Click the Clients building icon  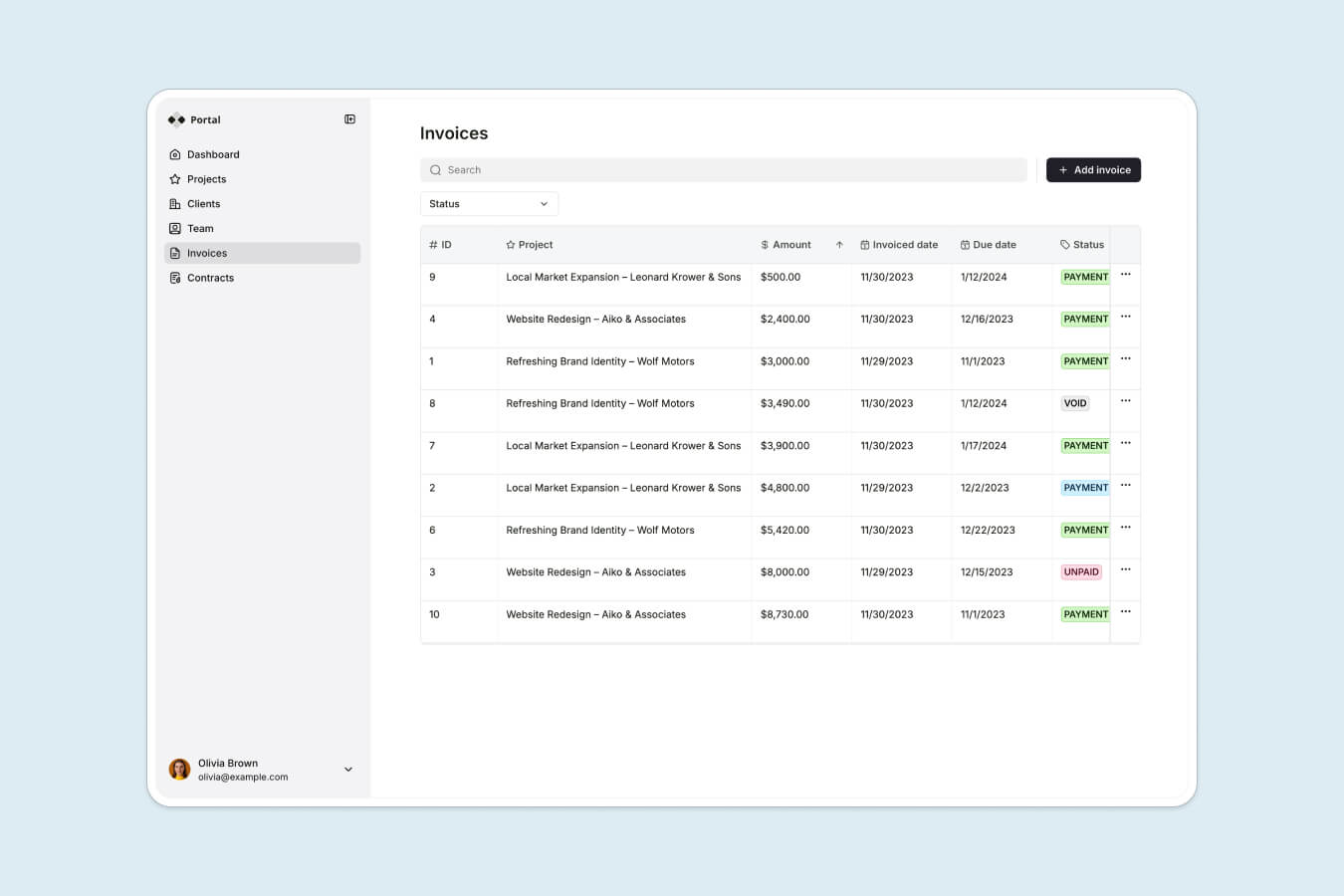[175, 204]
